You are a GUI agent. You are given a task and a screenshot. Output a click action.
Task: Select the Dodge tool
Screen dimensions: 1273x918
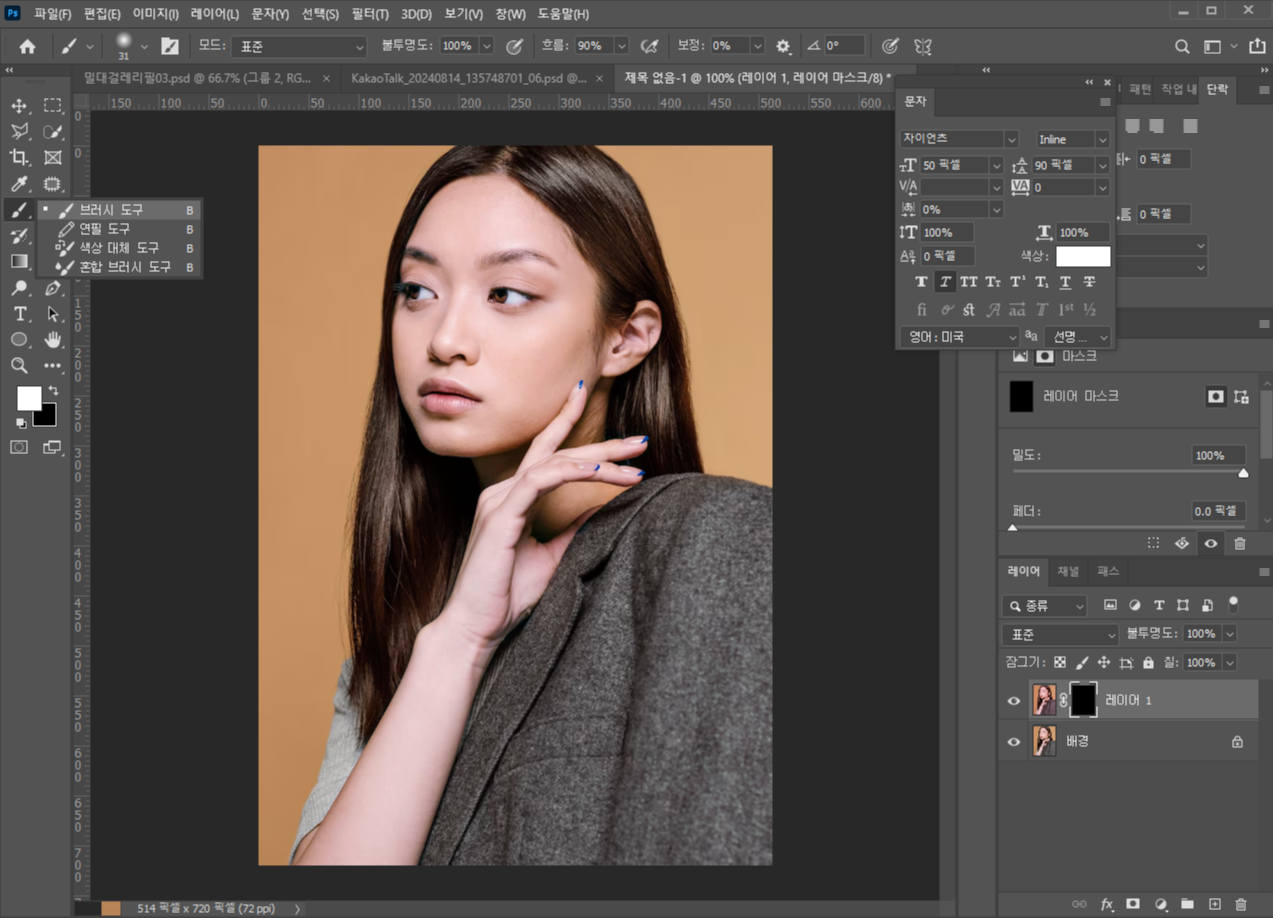tap(19, 288)
